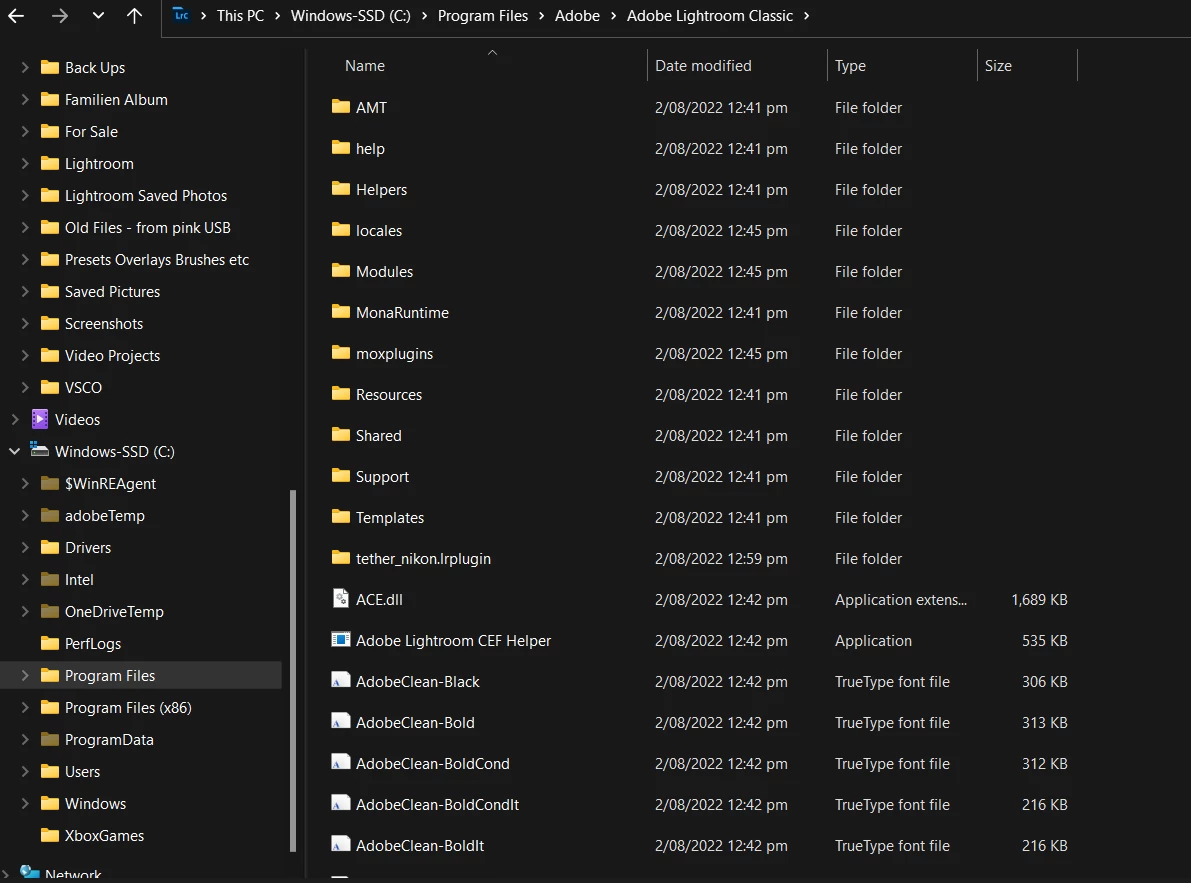Sort by the Name column header
This screenshot has width=1191, height=883.
pos(365,66)
